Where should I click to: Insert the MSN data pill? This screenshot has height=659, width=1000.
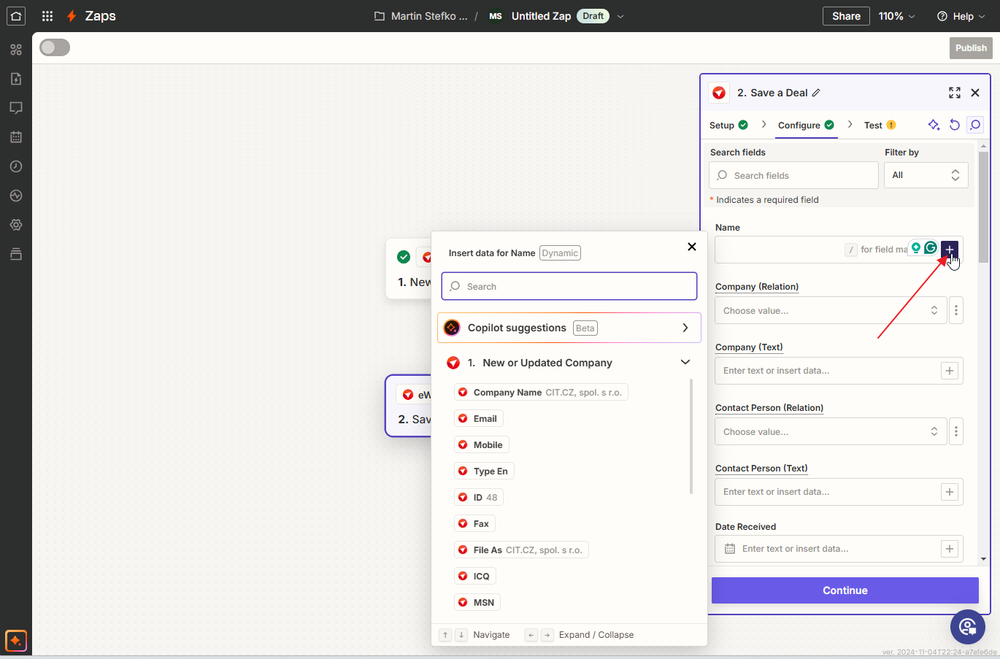(477, 602)
